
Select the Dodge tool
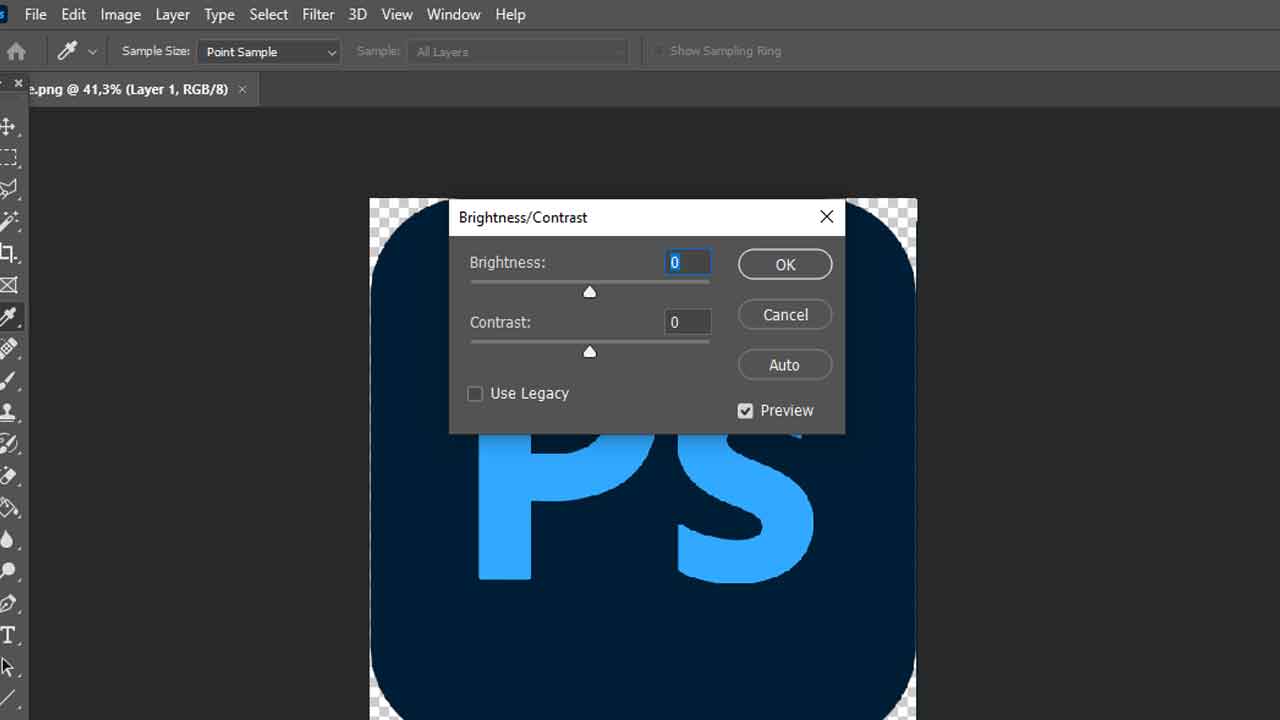click(x=8, y=571)
